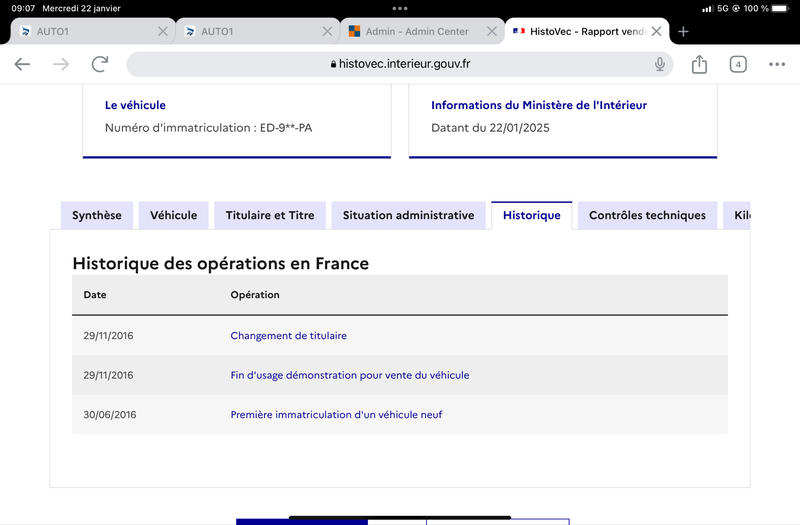The height and width of the screenshot is (525, 800).
Task: Click the 29/11/2016 date beside Fin d'usage démonstration
Action: (108, 376)
